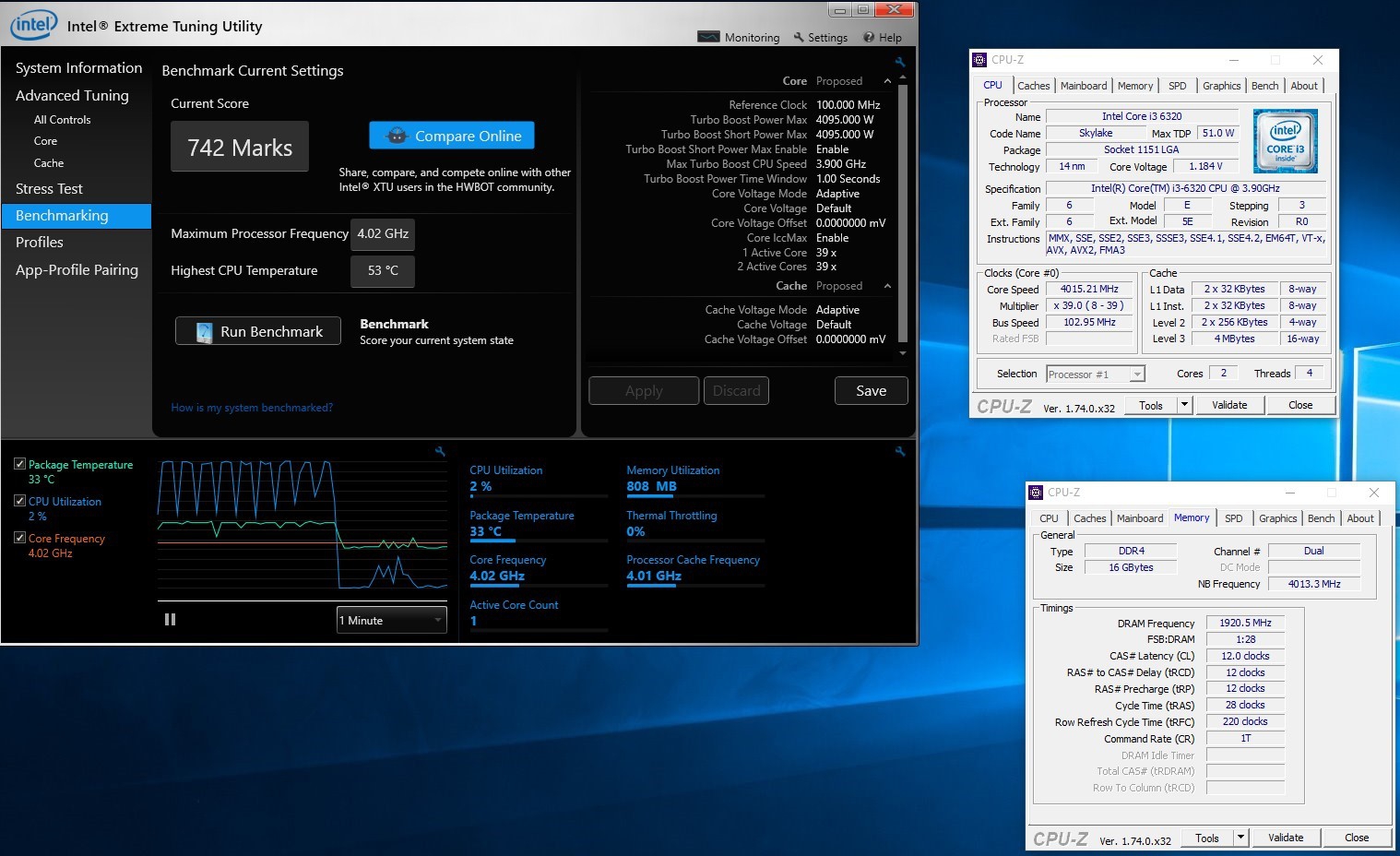The height and width of the screenshot is (856, 1400).
Task: Switch to SPD tab in upper CPU-Z
Action: [x=1178, y=86]
